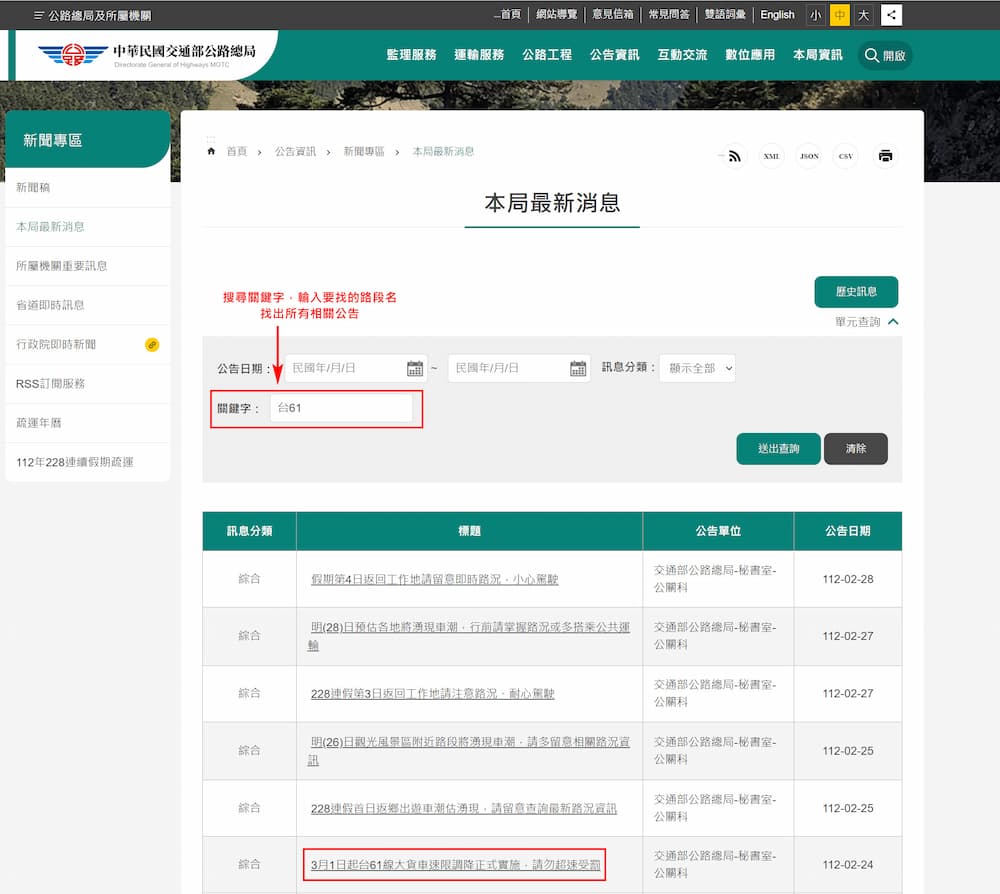Open 數位應用 menu

pos(750,55)
